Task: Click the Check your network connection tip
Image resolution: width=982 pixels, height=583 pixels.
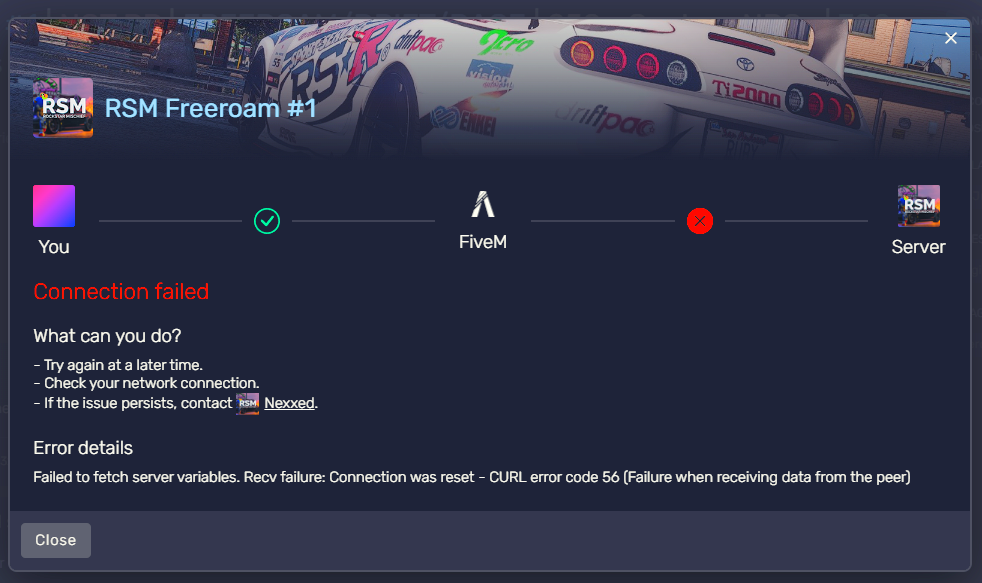Action: [146, 383]
